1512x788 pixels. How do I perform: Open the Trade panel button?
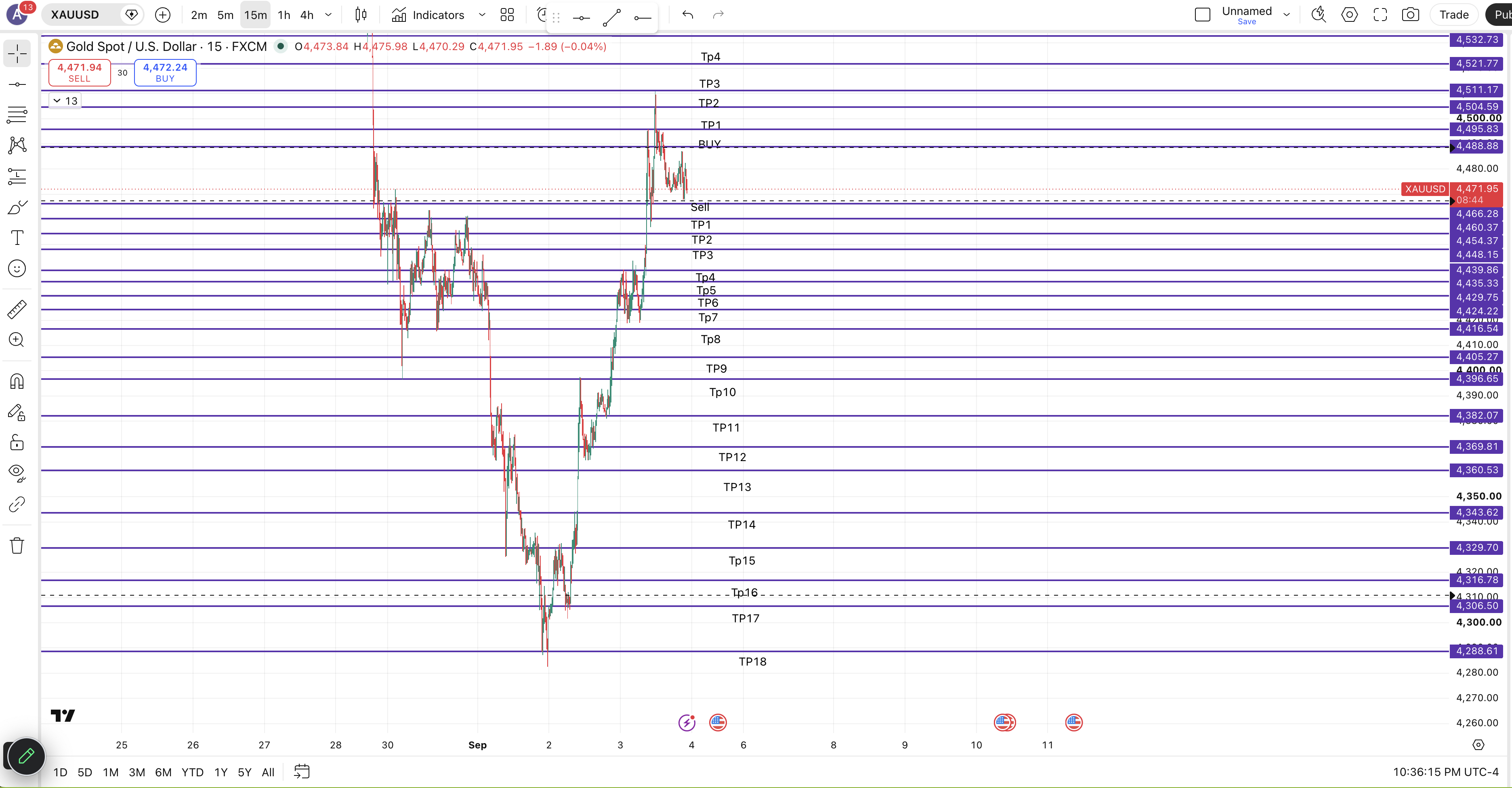[1454, 15]
